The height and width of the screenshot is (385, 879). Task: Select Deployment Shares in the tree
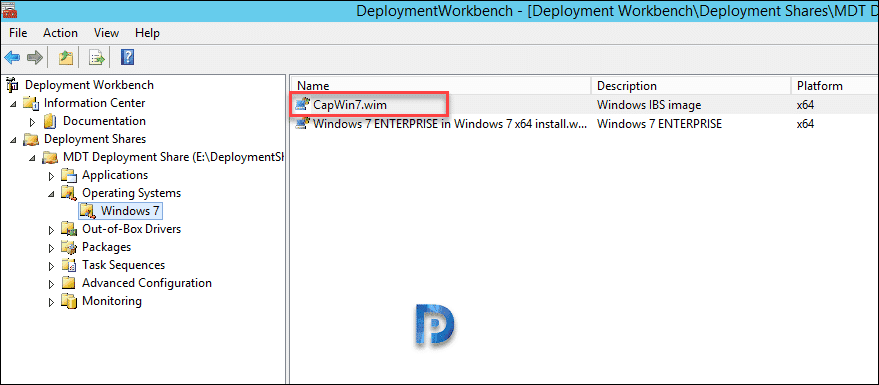click(x=95, y=139)
